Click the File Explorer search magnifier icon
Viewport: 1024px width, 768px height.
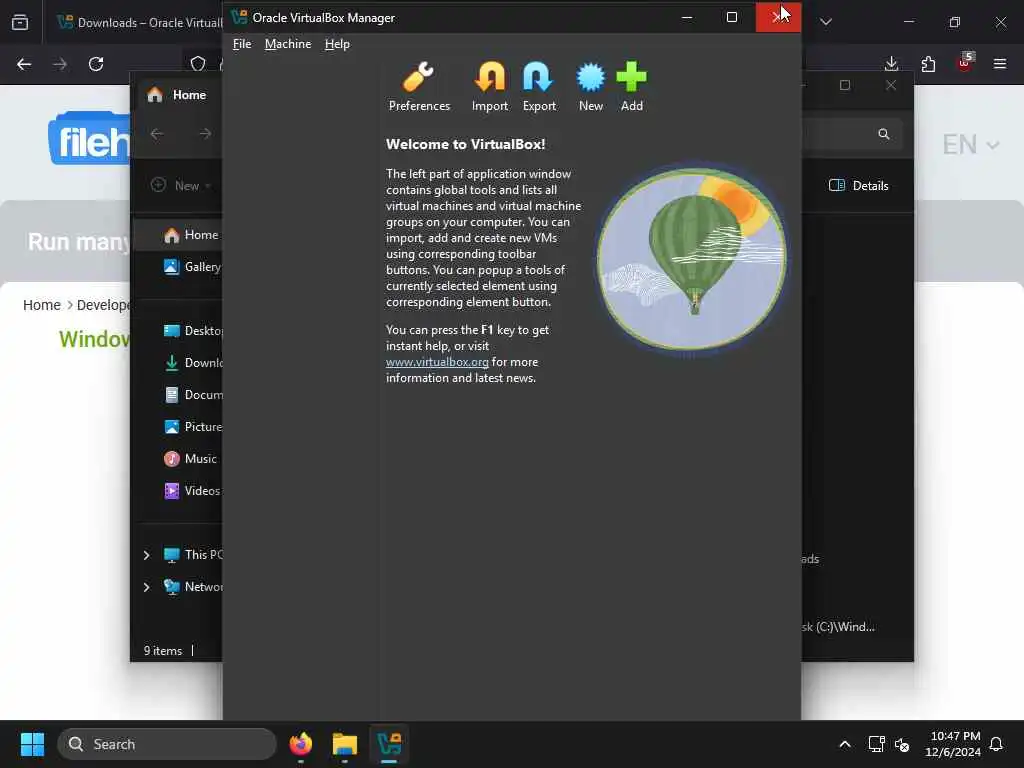click(884, 134)
